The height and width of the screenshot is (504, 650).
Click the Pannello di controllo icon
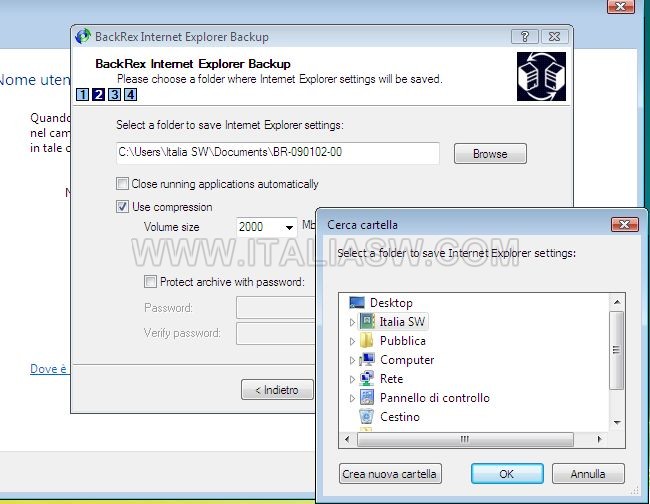point(367,397)
